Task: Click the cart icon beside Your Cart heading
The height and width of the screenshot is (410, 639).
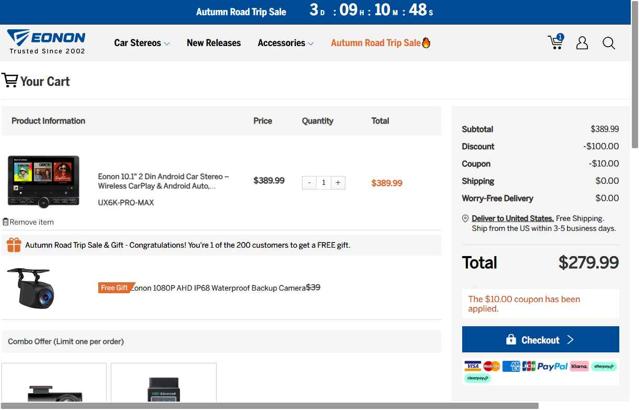Action: pyautogui.click(x=10, y=80)
